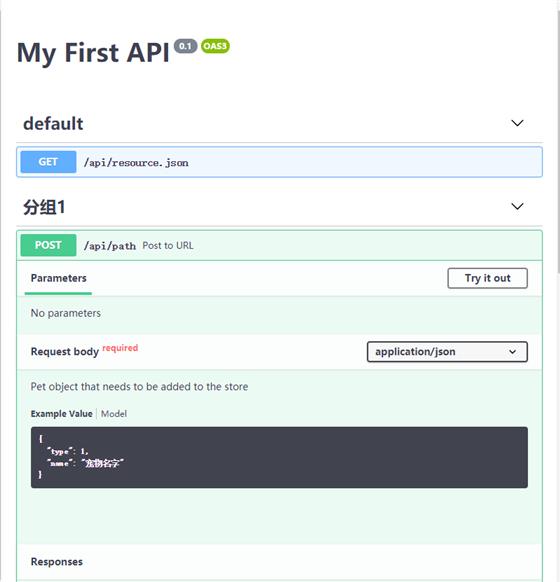Screen dimensions: 560x582
Task: Collapse the default section chevron
Action: (x=517, y=123)
